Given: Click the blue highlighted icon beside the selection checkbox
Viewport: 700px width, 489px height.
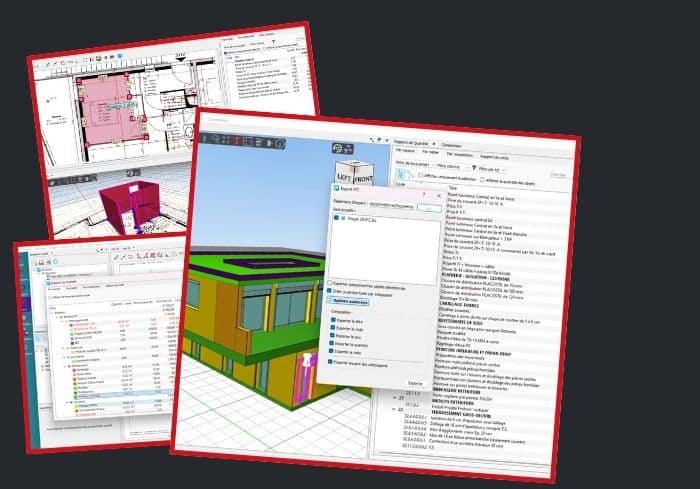Looking at the screenshot, I should [400, 173].
